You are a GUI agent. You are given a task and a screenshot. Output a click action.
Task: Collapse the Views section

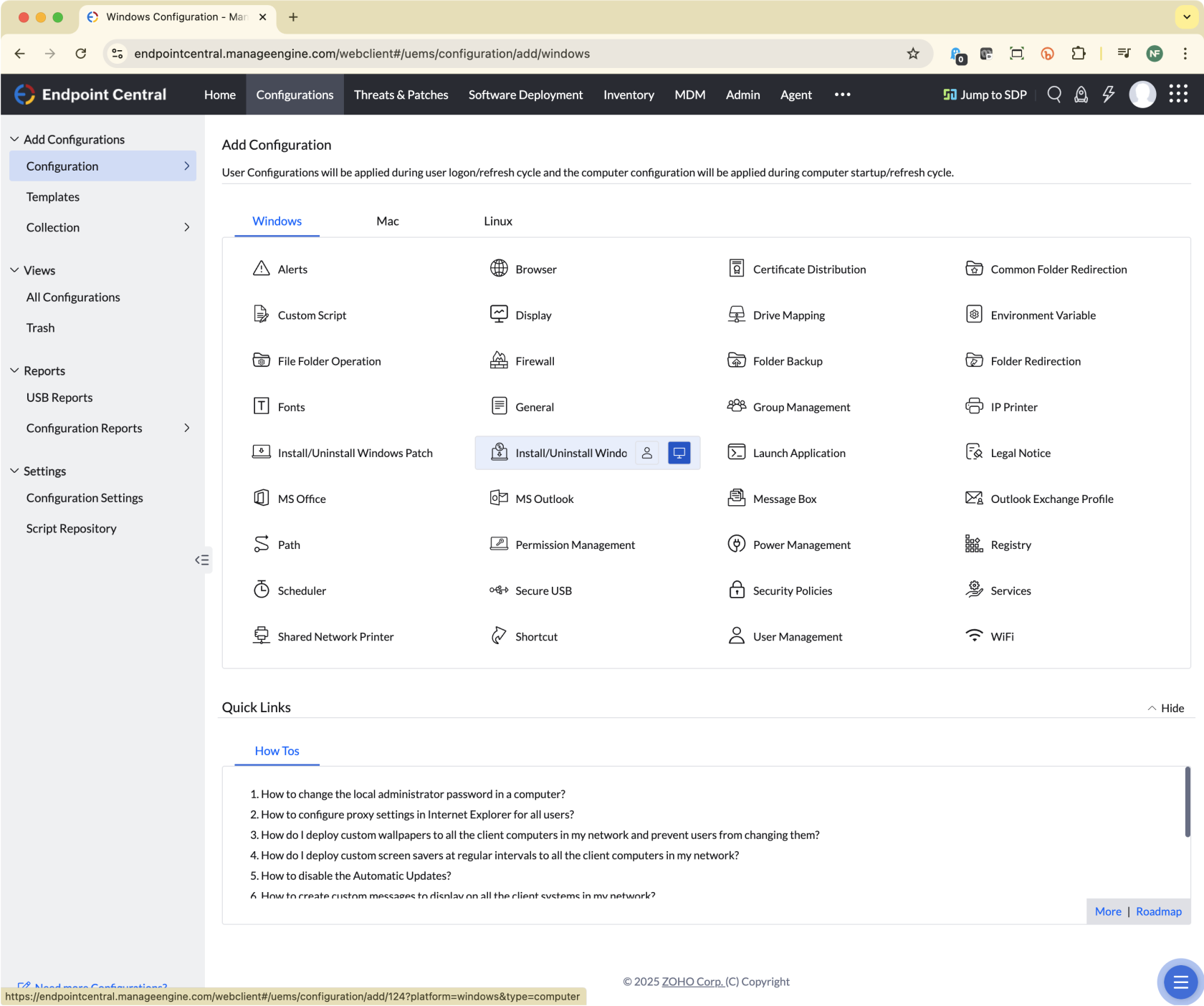coord(14,270)
